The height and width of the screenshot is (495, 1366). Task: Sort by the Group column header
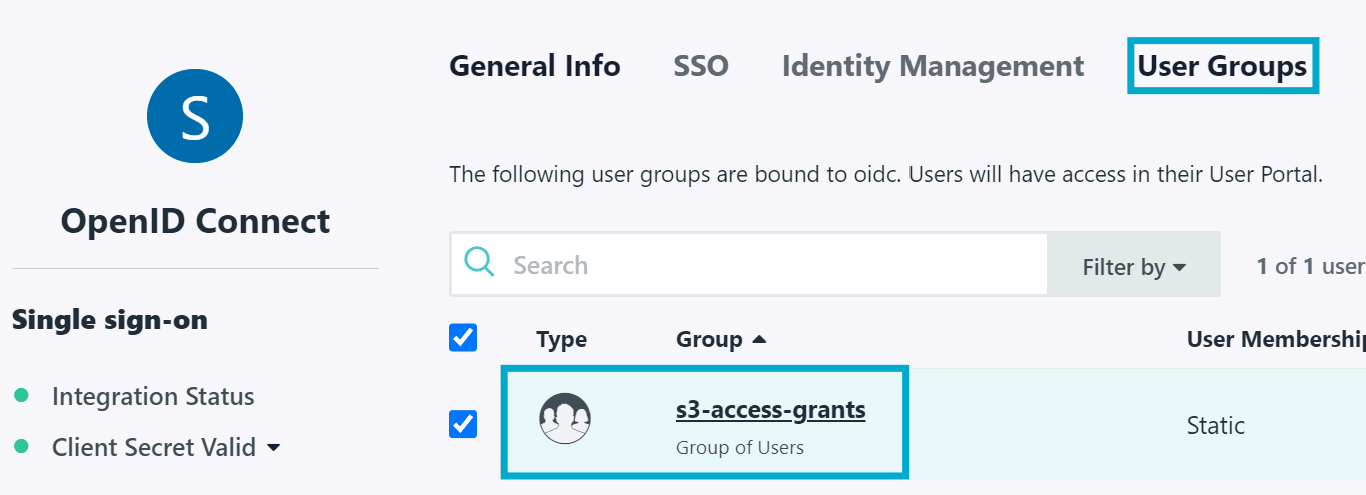click(709, 340)
